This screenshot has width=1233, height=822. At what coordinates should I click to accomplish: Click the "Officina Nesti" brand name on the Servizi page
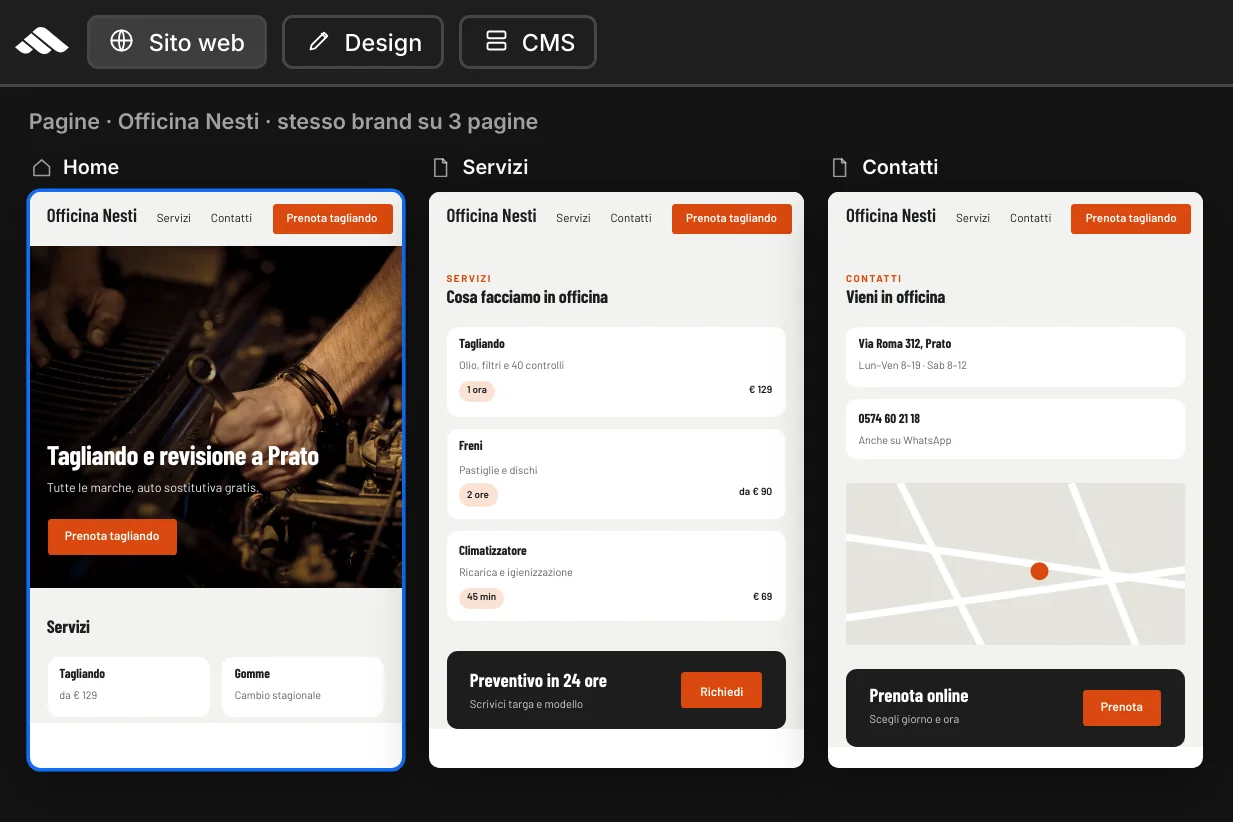[491, 216]
